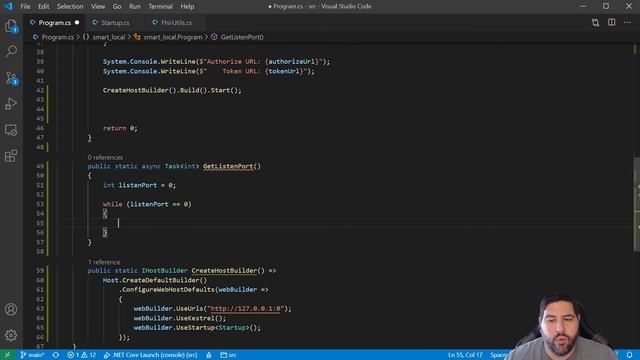Open the editor More Actions ellipsis
640x360 pixels.
pos(627,22)
